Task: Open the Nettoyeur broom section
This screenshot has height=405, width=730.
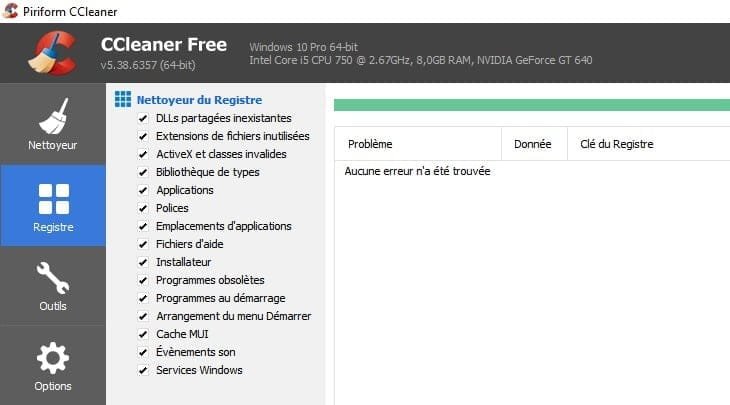Action: click(53, 124)
